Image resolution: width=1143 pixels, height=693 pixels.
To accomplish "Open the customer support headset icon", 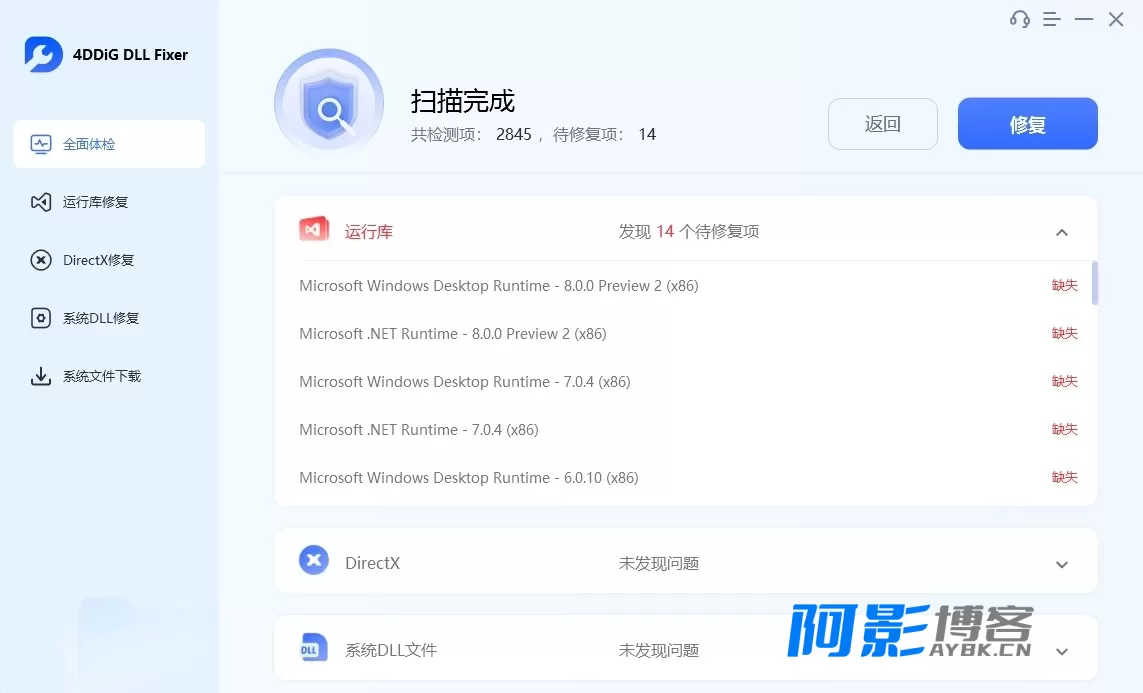I will pyautogui.click(x=1020, y=20).
